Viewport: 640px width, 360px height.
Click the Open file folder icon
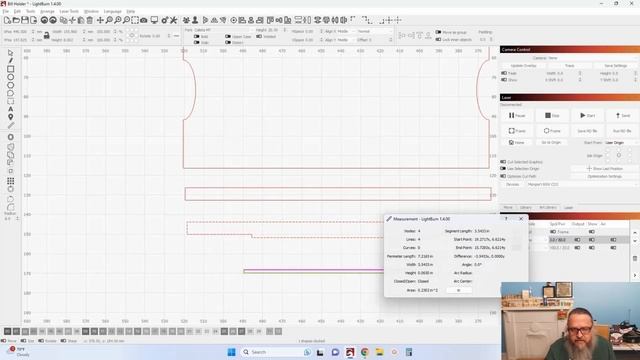click(16, 20)
